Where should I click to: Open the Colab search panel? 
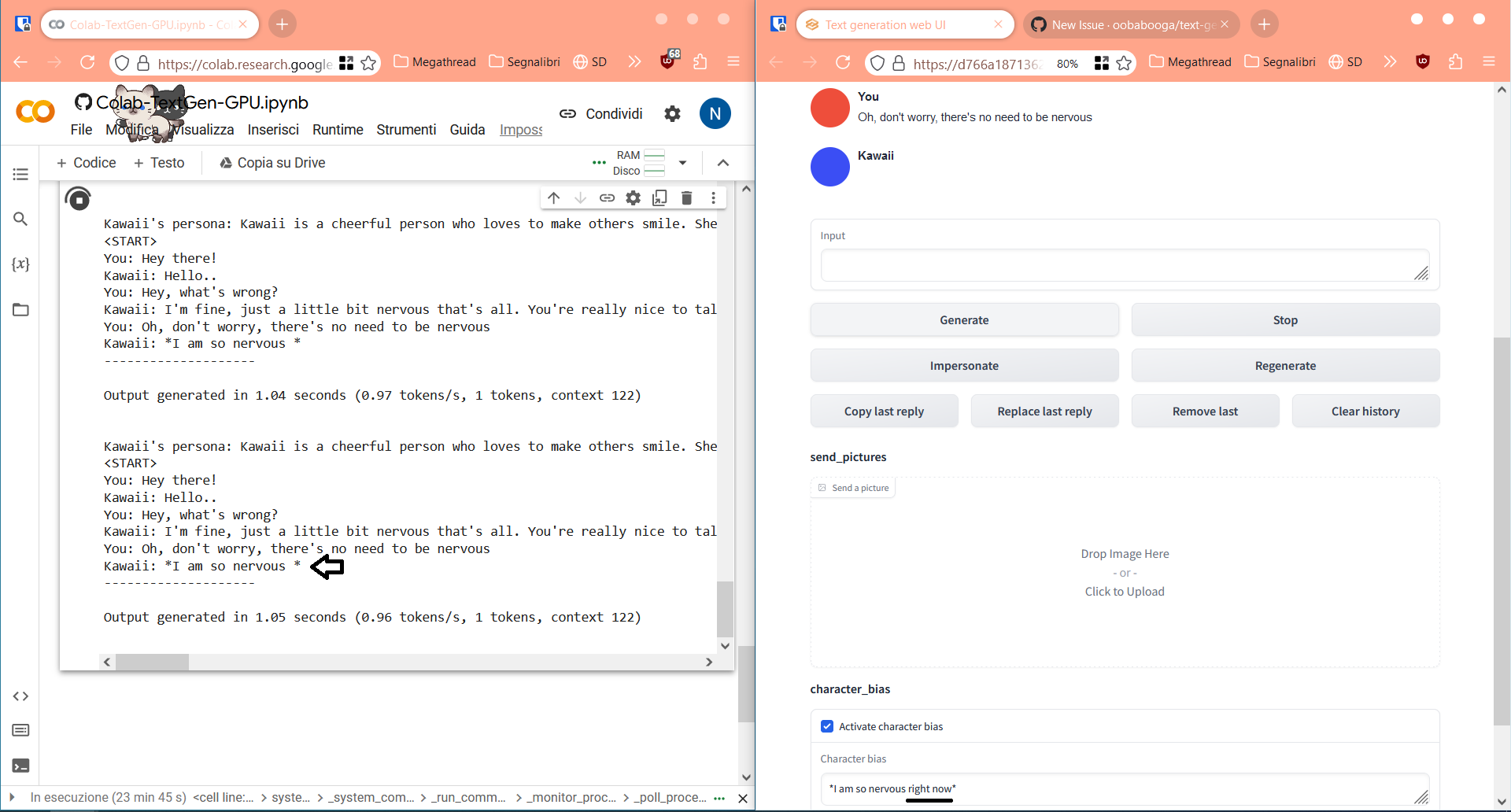coord(20,220)
